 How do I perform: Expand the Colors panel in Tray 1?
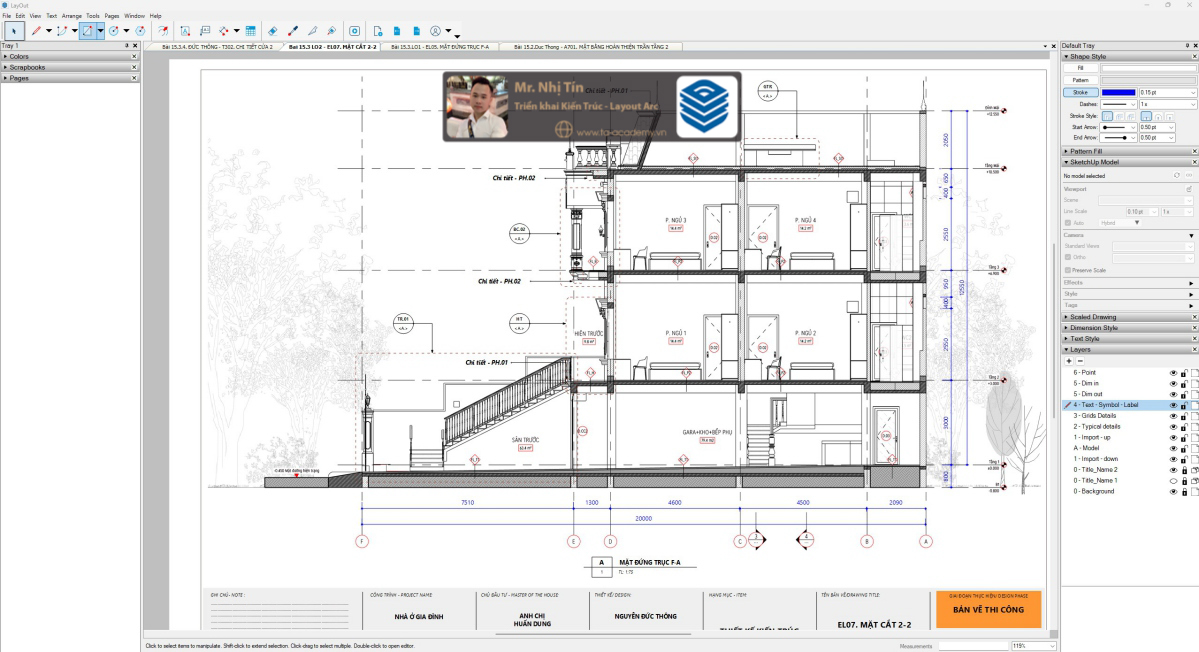[x=69, y=57]
